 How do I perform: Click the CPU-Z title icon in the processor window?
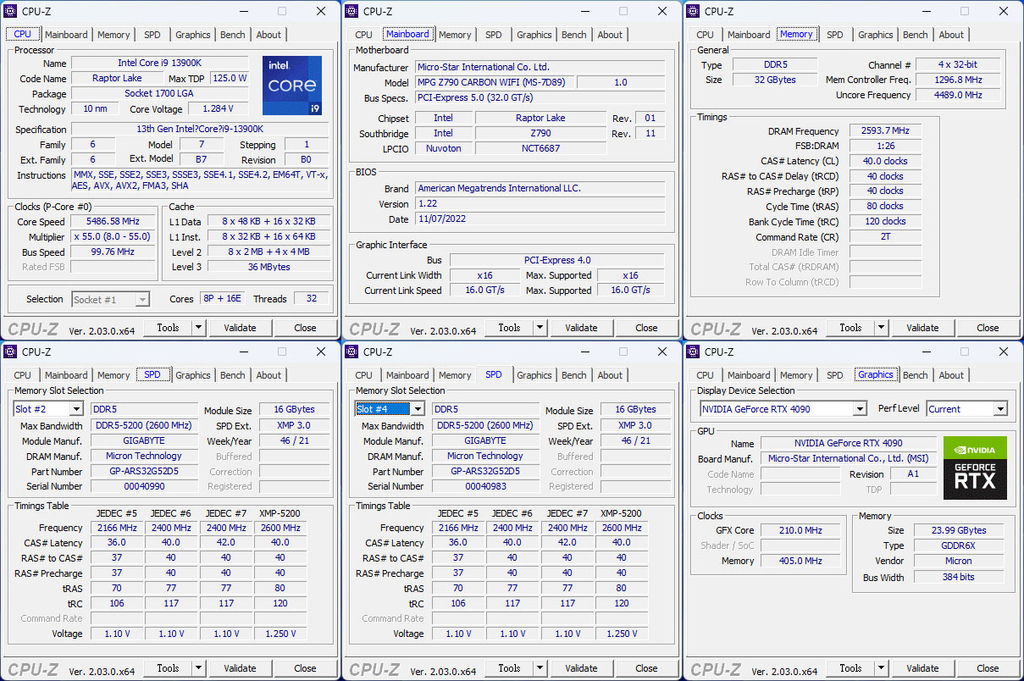[x=10, y=11]
